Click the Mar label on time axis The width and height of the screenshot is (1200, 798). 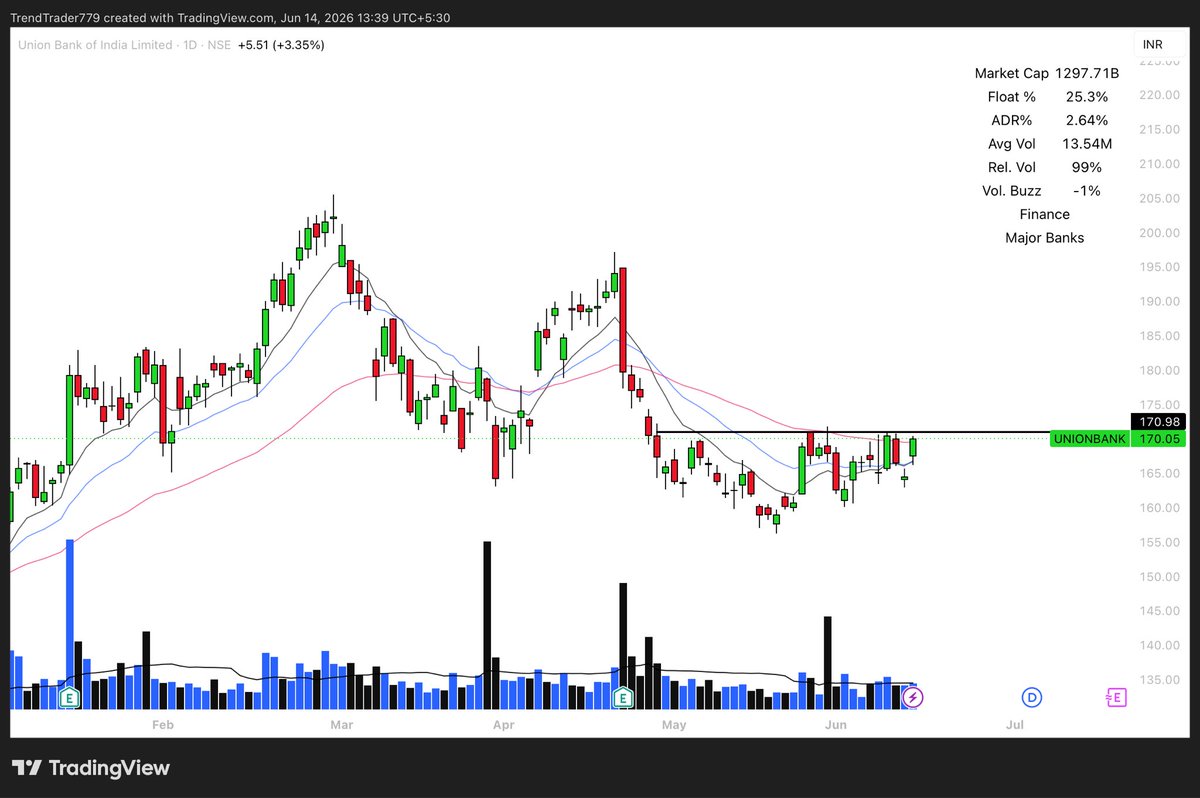point(342,723)
